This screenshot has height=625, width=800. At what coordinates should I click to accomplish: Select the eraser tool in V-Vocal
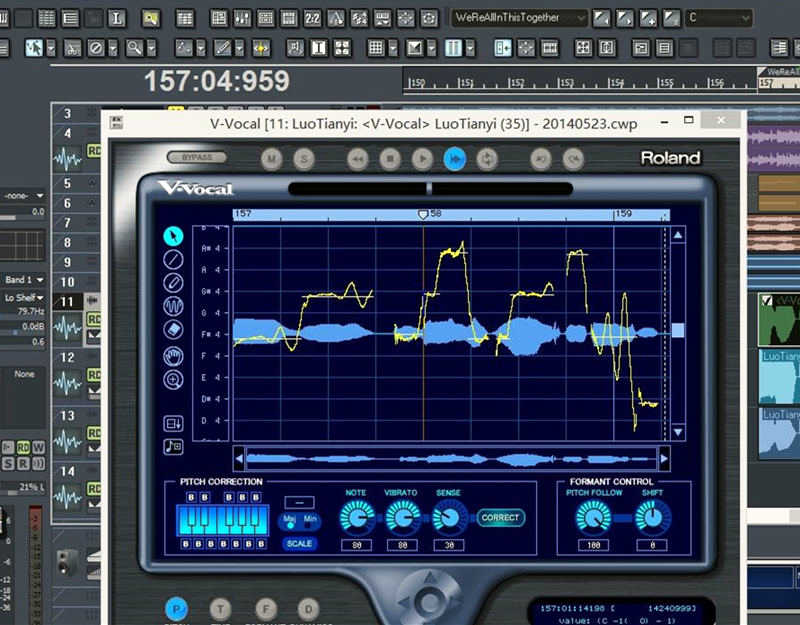[x=173, y=330]
